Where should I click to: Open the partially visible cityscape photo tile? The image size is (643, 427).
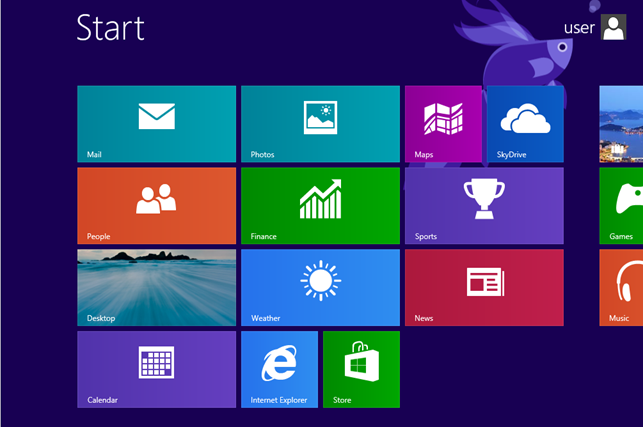[621, 124]
